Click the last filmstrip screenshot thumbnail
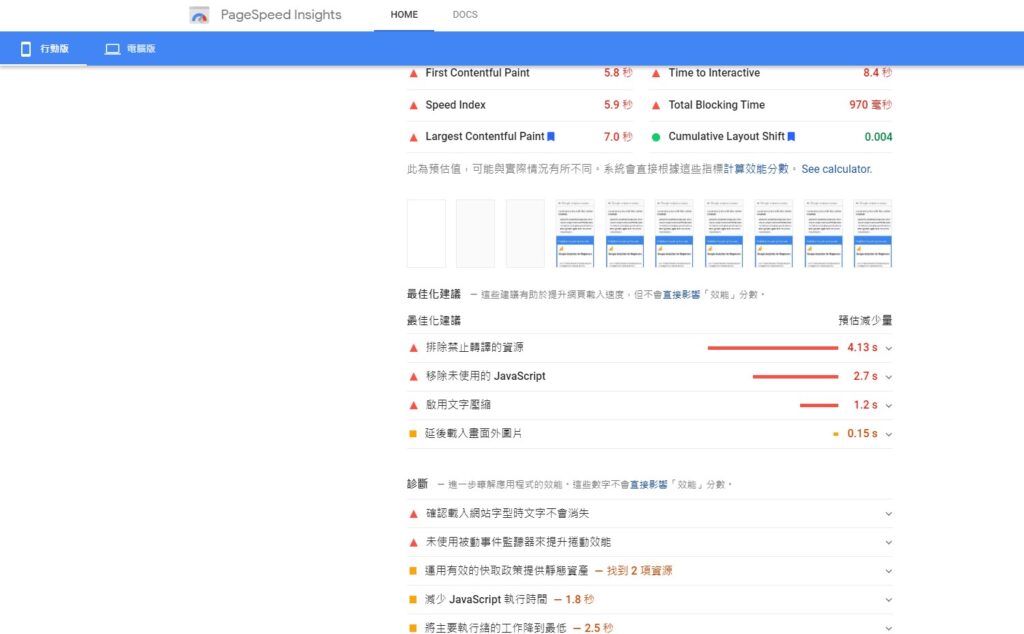The image size is (1024, 634). [873, 233]
